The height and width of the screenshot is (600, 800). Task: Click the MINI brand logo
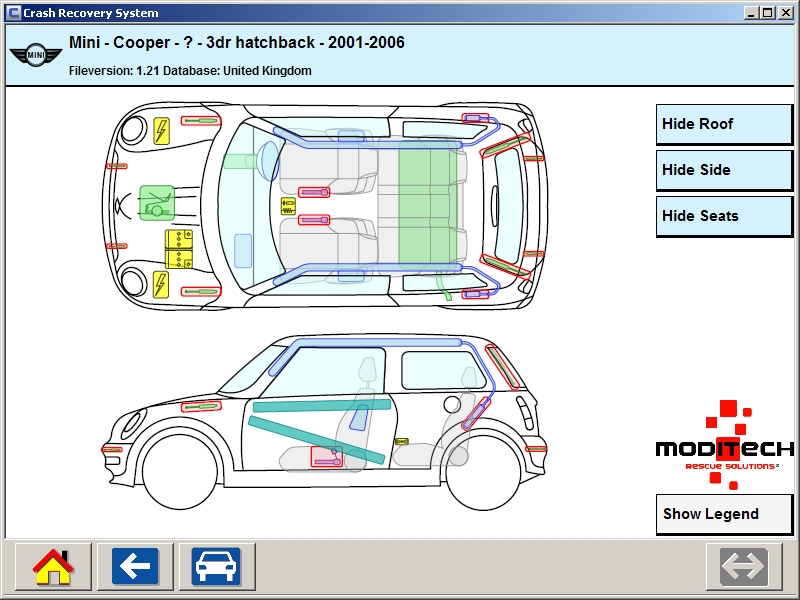pyautogui.click(x=36, y=54)
